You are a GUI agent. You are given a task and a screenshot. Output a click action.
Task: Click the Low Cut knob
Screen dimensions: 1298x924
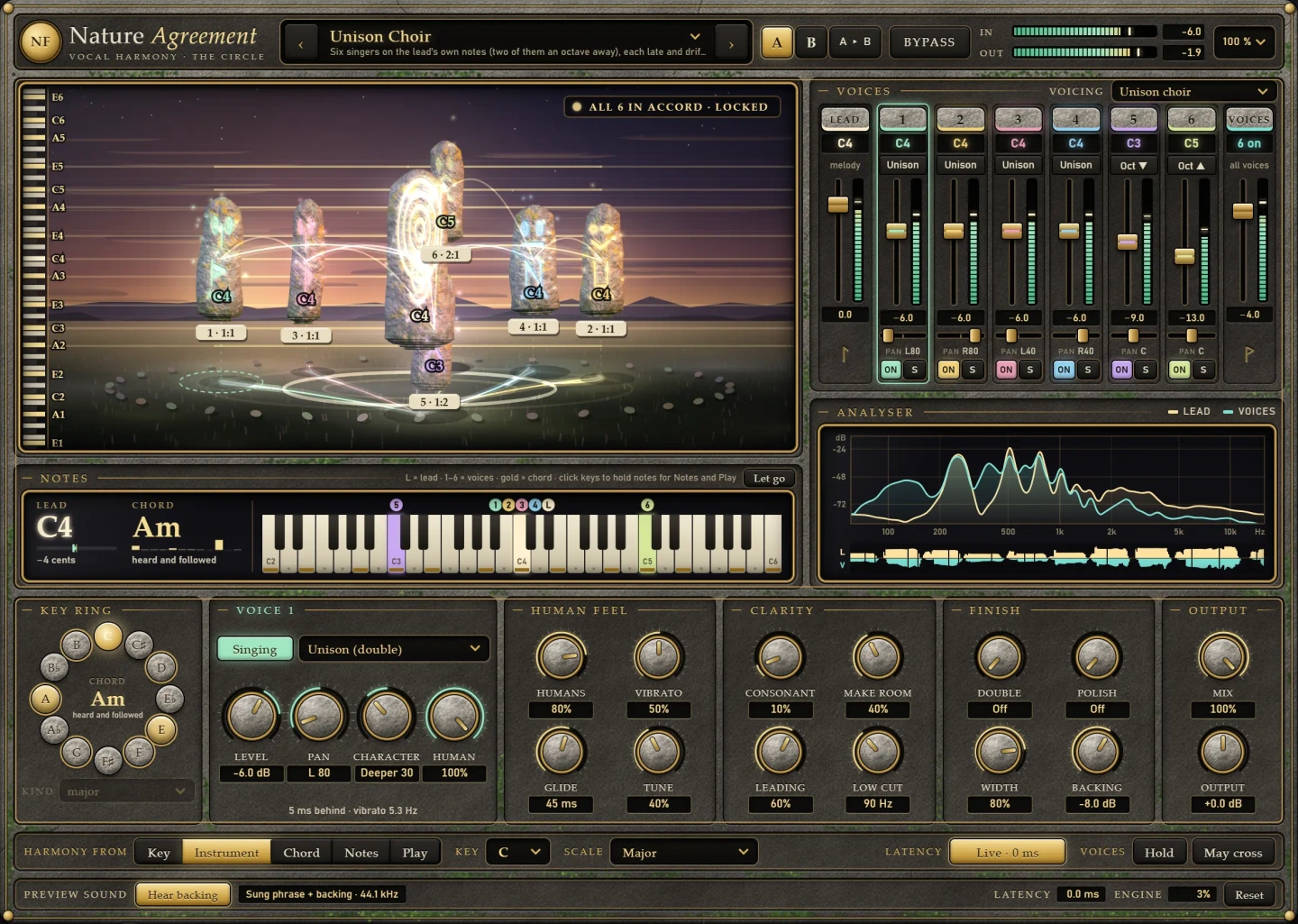[877, 752]
